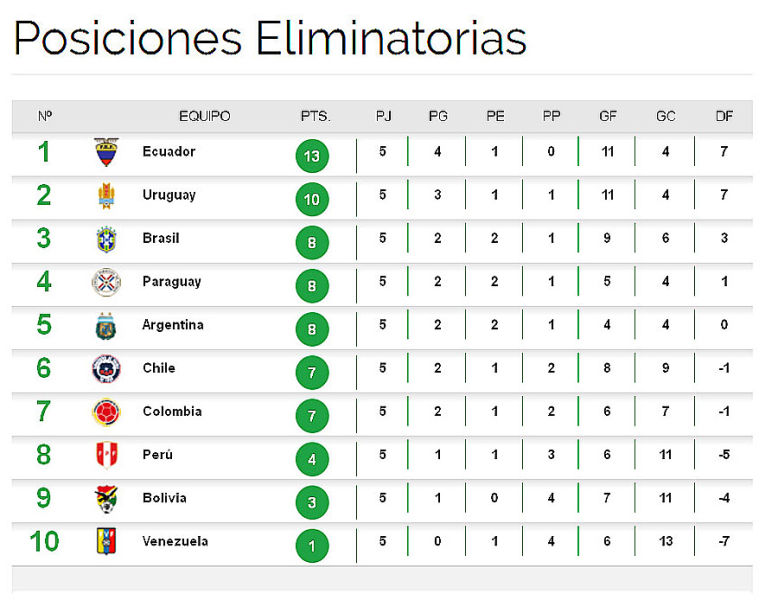The width and height of the screenshot is (778, 600).
Task: Click the Posiciones Eliminatorias heading
Action: [x=270, y=39]
